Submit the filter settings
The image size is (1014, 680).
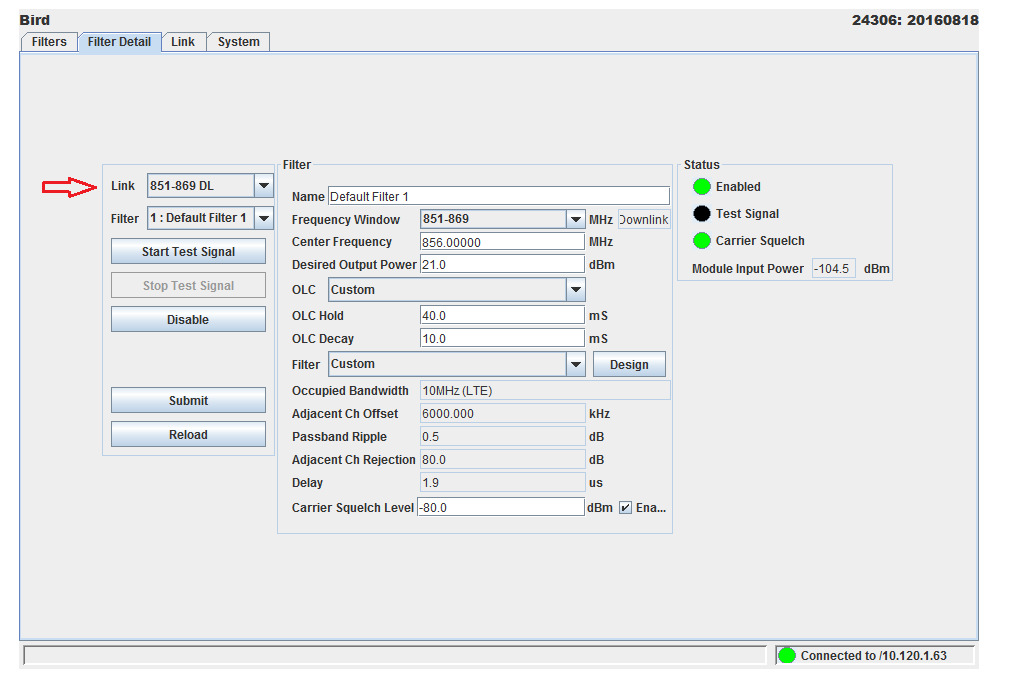[188, 401]
